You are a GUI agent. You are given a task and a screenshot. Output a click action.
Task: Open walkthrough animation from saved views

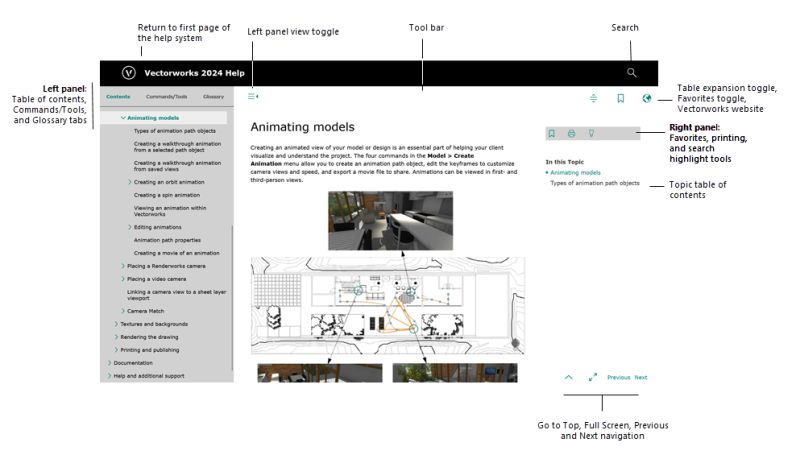[177, 166]
